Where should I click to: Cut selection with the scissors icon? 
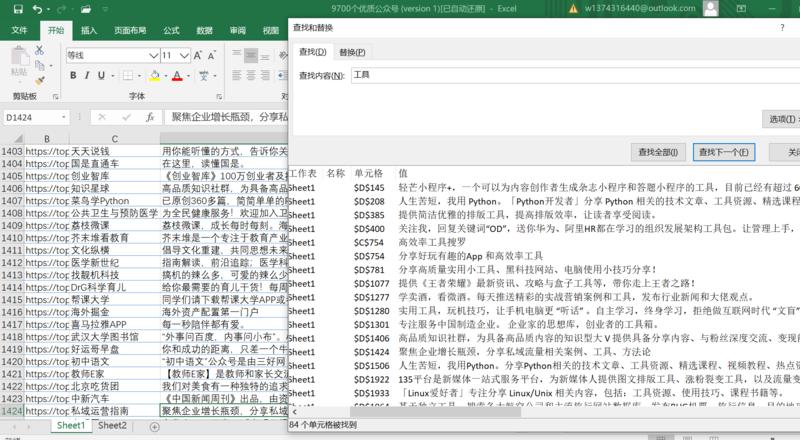[39, 50]
